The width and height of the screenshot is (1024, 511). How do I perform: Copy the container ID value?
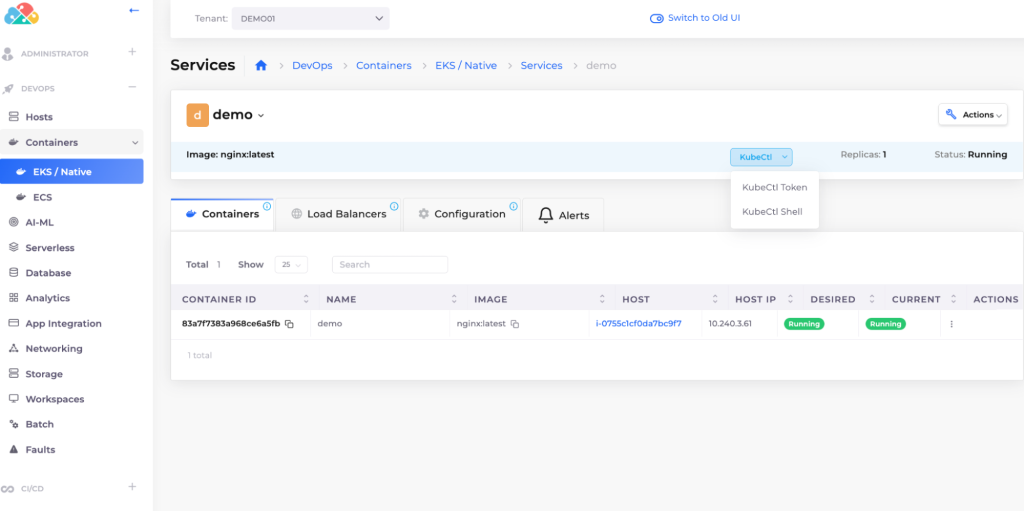[x=289, y=324]
